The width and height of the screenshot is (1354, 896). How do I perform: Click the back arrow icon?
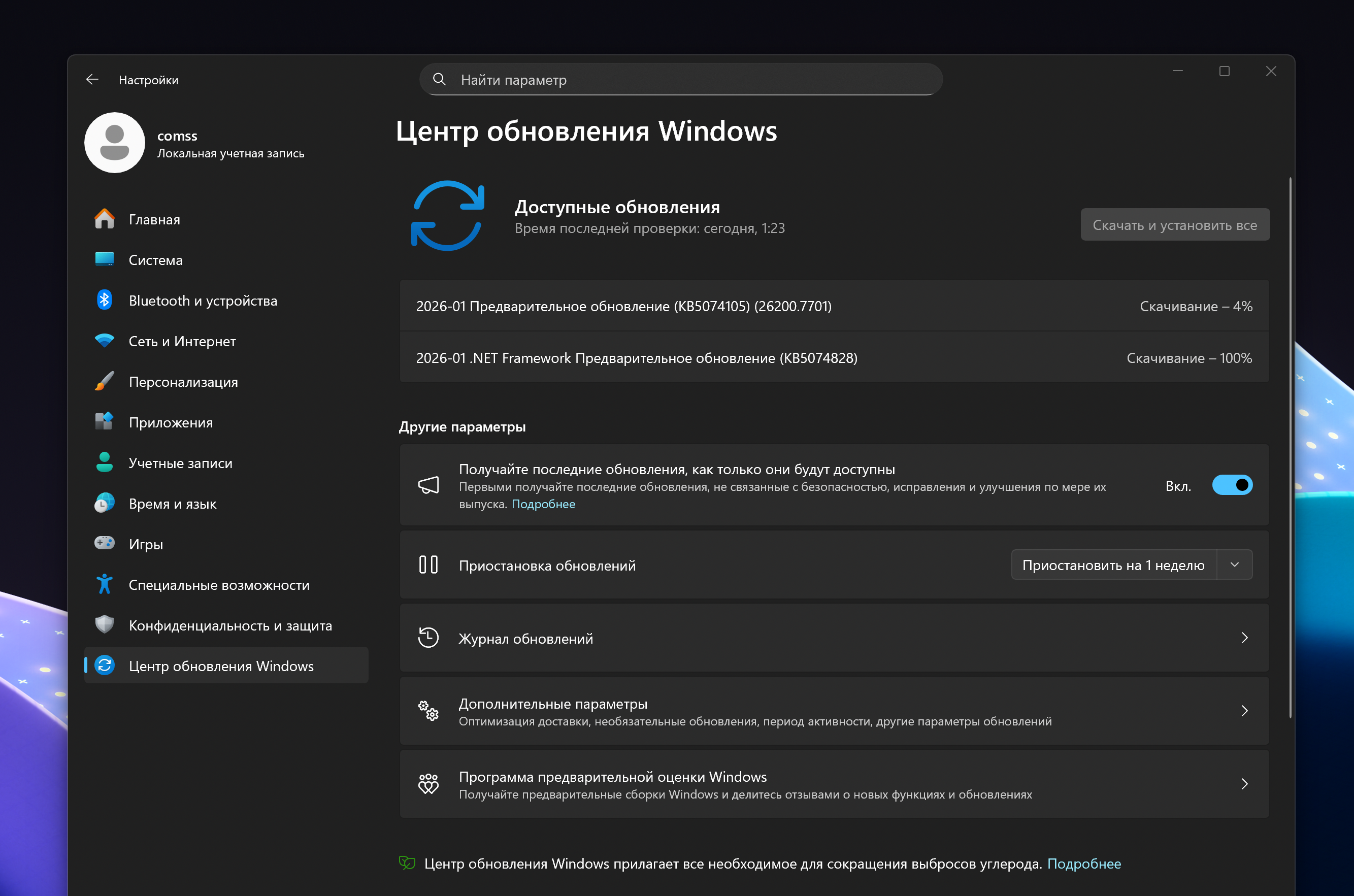click(92, 79)
